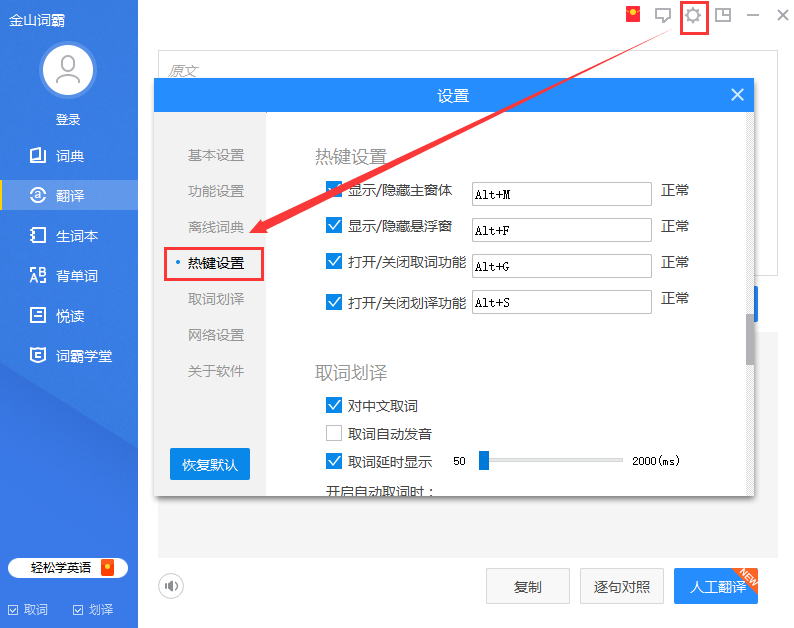Enable 取词自动发音 option
The width and height of the screenshot is (794, 628).
[x=334, y=433]
